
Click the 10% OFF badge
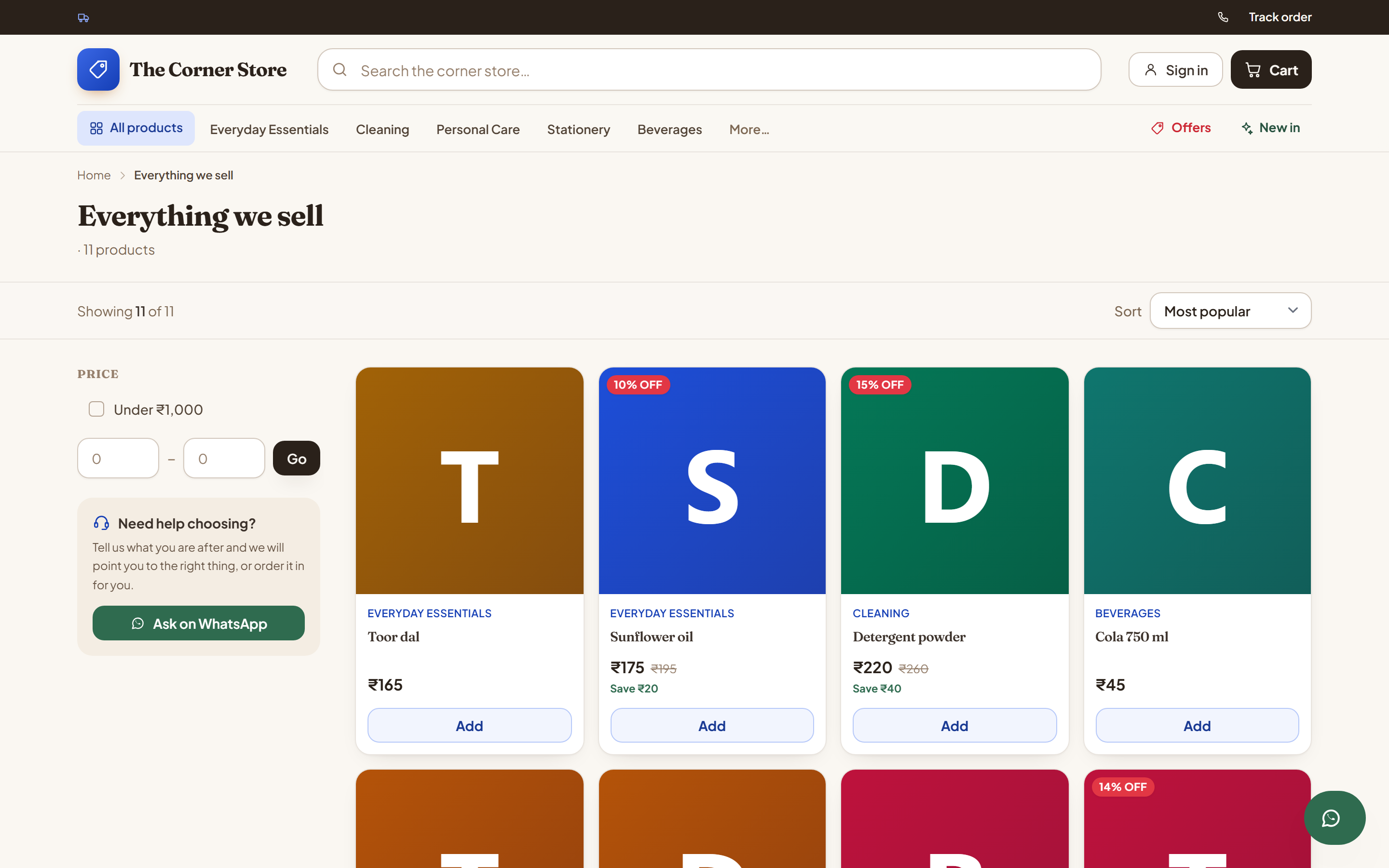pos(638,385)
